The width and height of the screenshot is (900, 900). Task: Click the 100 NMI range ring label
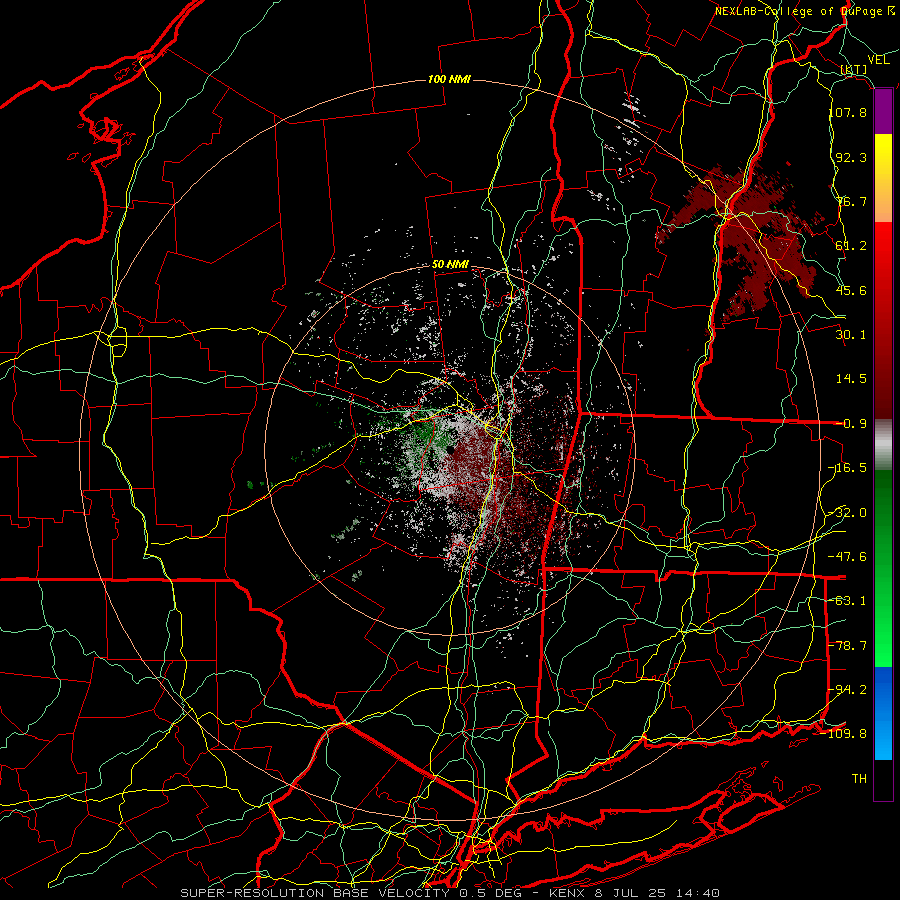449,79
